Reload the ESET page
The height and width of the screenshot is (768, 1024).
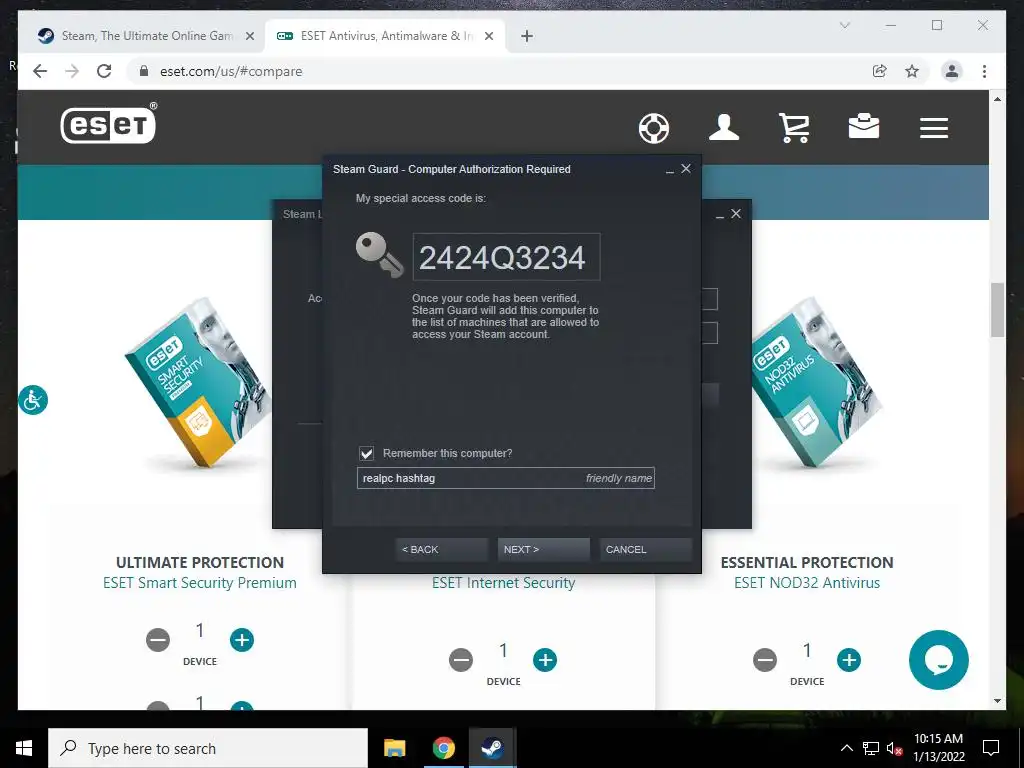(104, 71)
